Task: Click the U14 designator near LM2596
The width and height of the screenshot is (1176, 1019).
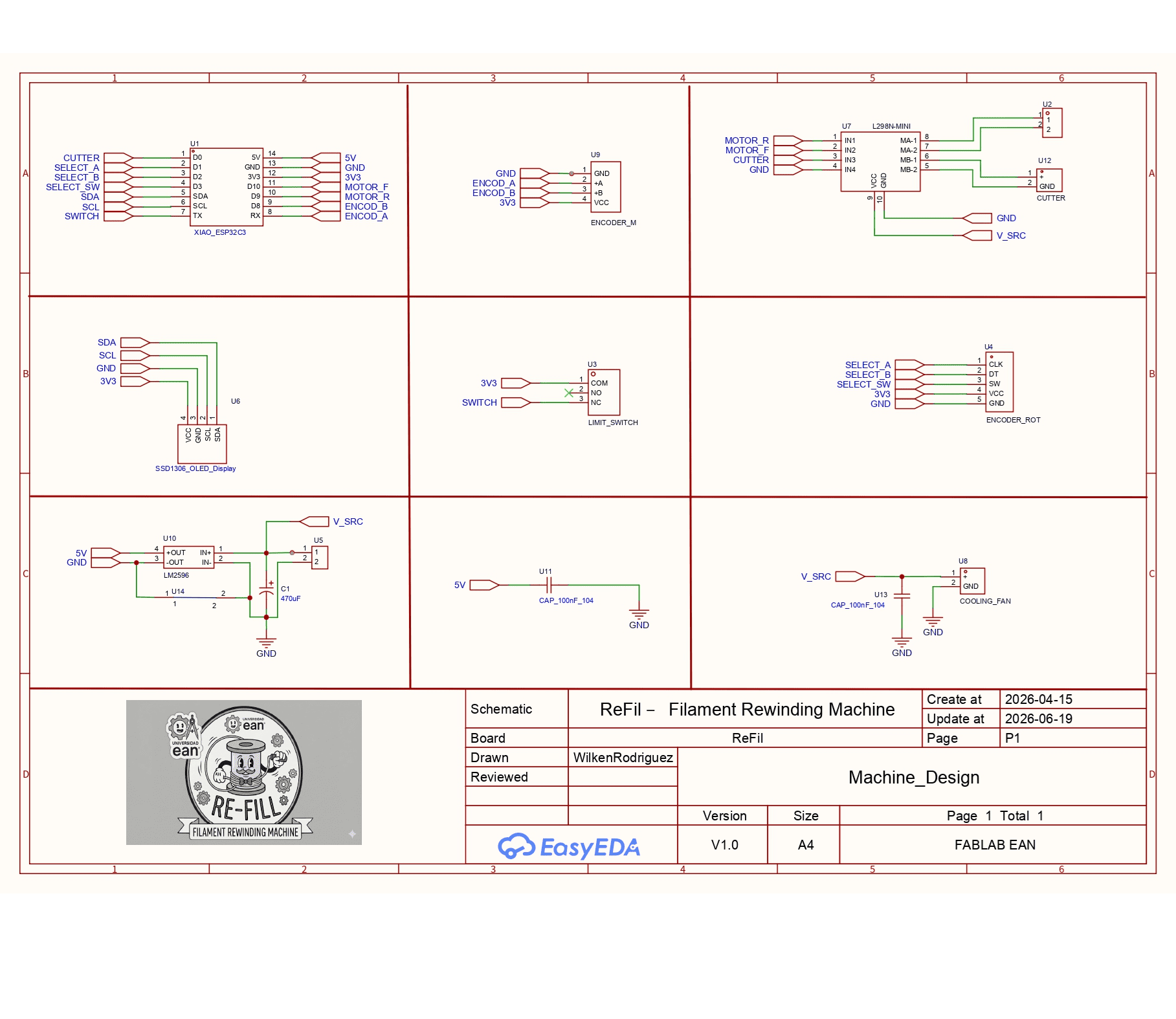Action: (x=178, y=591)
